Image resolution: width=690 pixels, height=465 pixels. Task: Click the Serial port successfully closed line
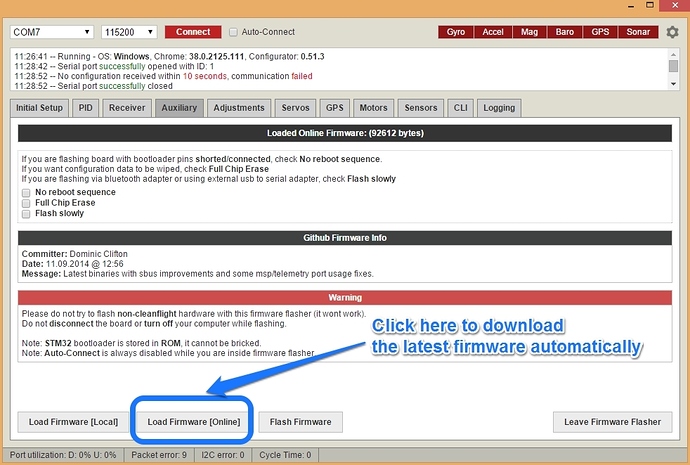pos(93,86)
